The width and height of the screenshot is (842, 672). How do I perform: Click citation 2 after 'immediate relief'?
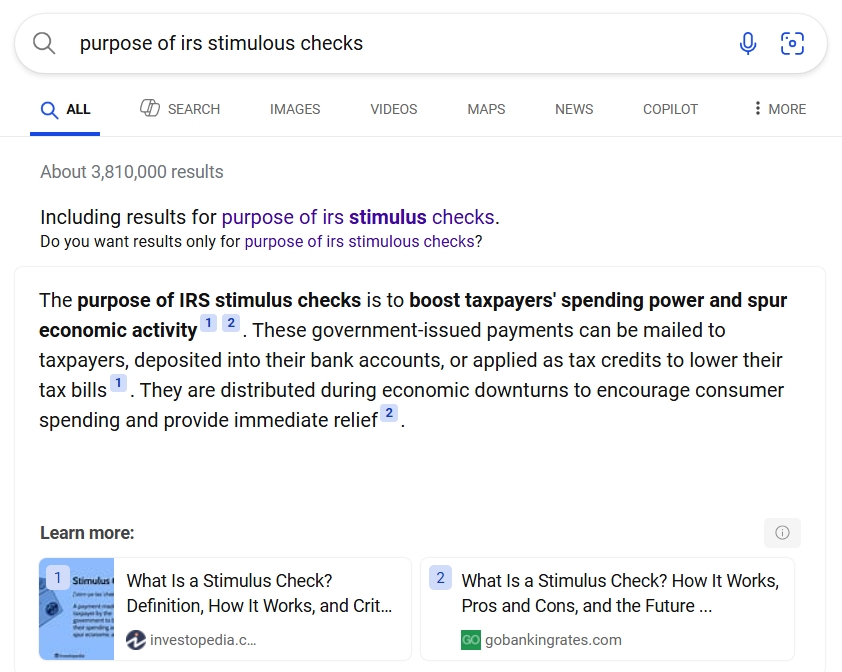(x=389, y=413)
